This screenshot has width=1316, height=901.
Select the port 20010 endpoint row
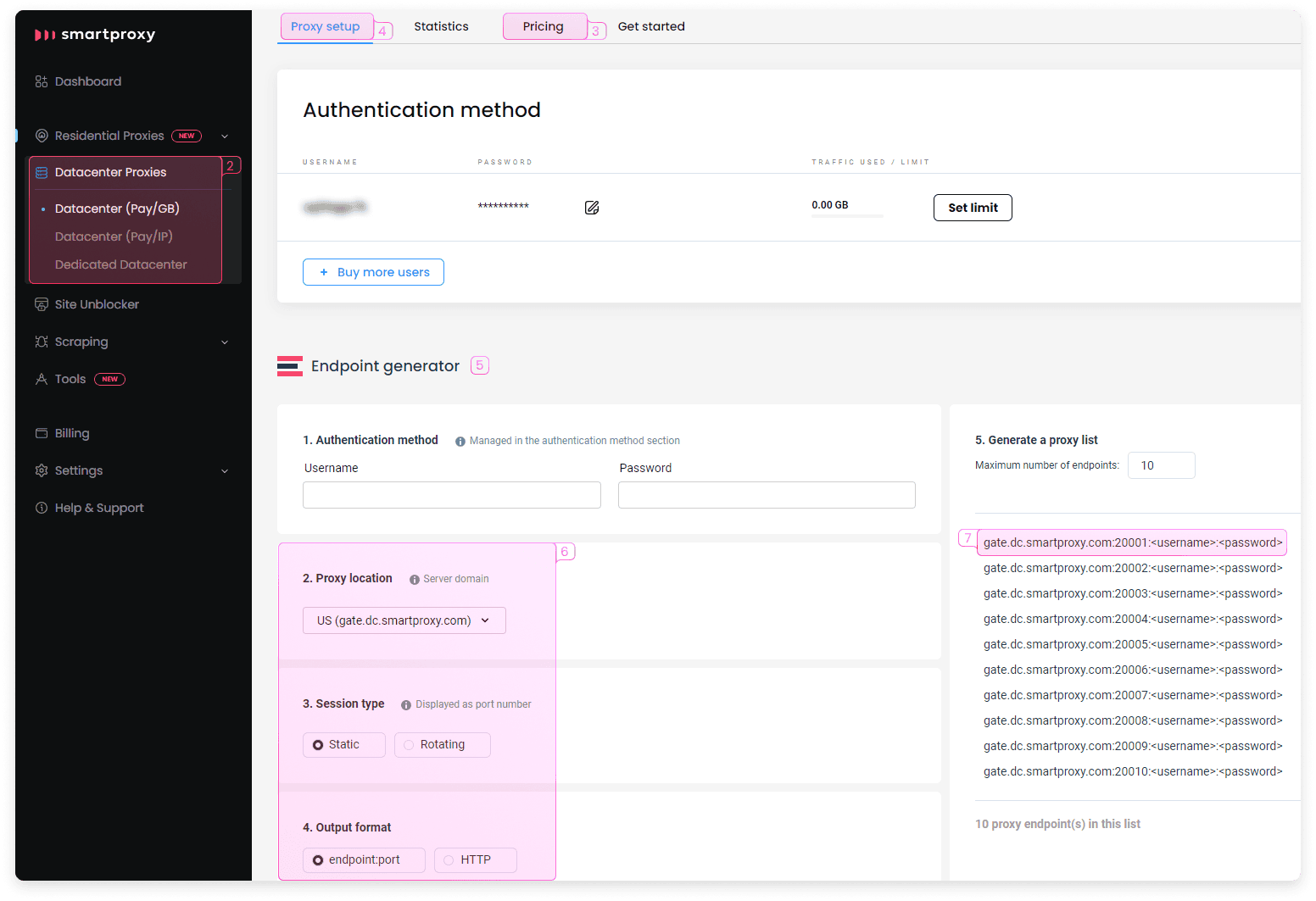1133,771
